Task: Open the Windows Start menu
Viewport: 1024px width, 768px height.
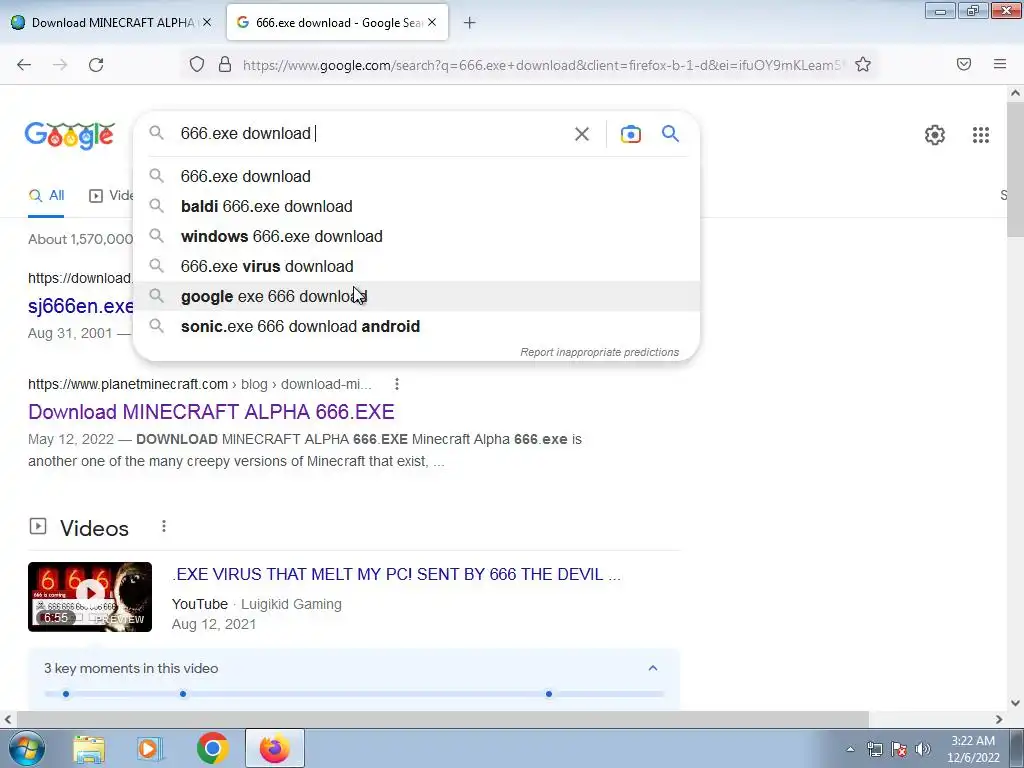Action: 25,748
